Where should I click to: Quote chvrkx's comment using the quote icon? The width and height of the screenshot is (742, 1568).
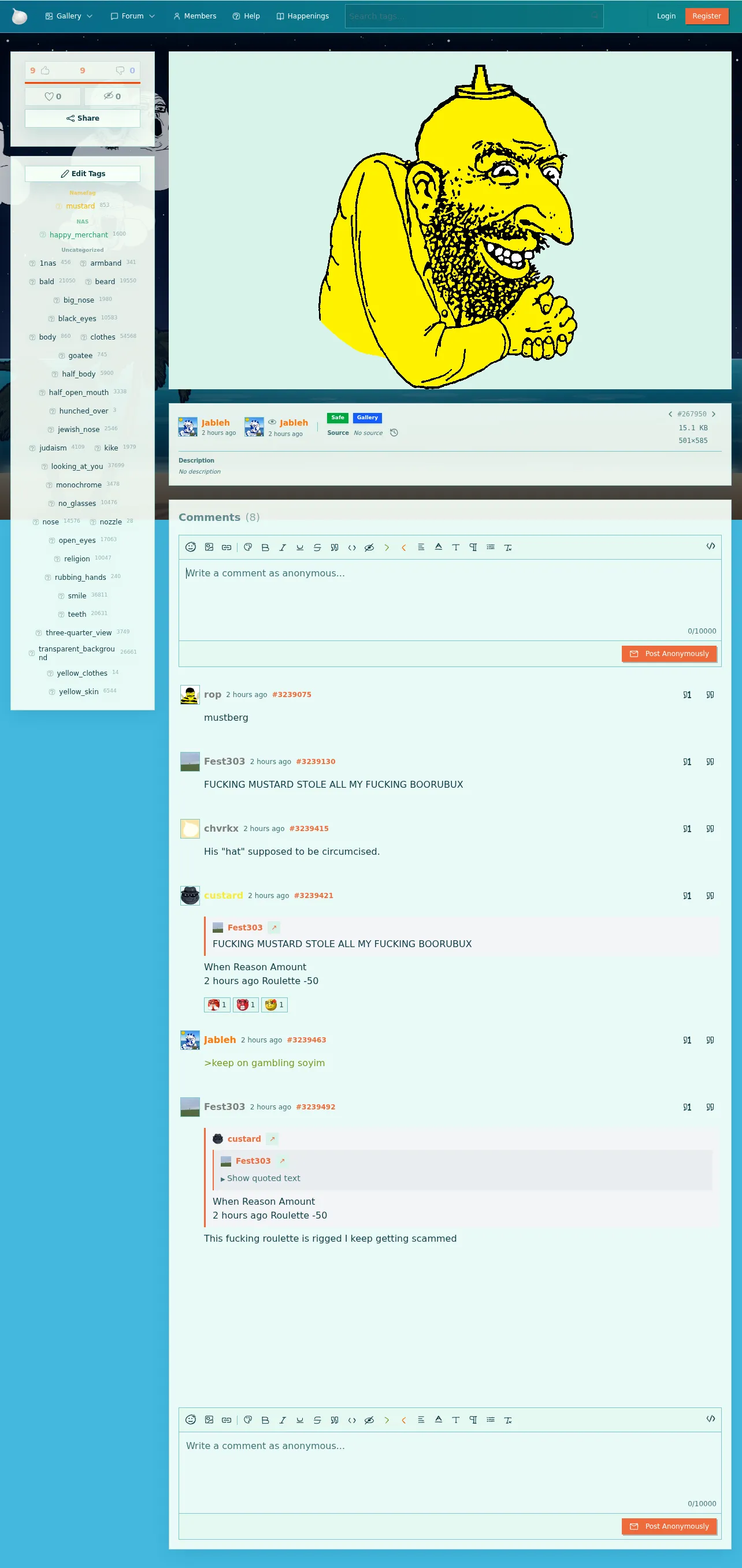click(710, 828)
